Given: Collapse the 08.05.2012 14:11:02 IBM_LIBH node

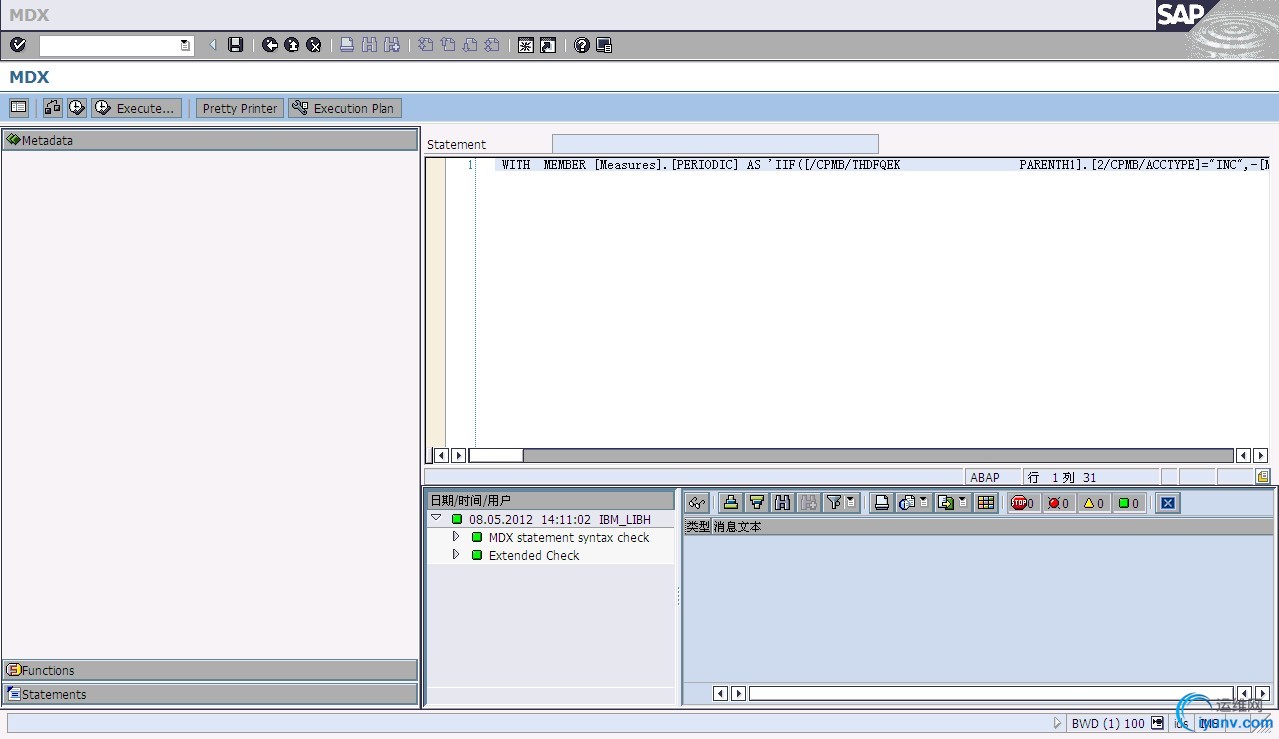Looking at the screenshot, I should [436, 519].
